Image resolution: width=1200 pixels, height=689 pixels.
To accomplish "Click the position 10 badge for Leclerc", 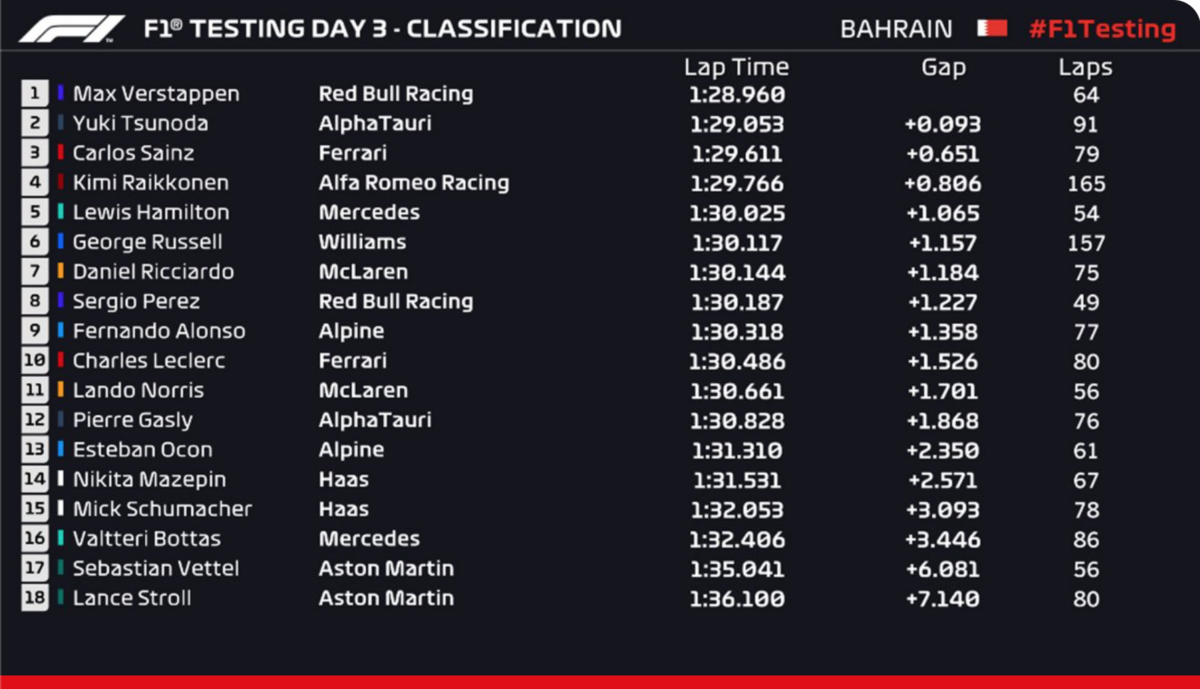I will click(35, 361).
